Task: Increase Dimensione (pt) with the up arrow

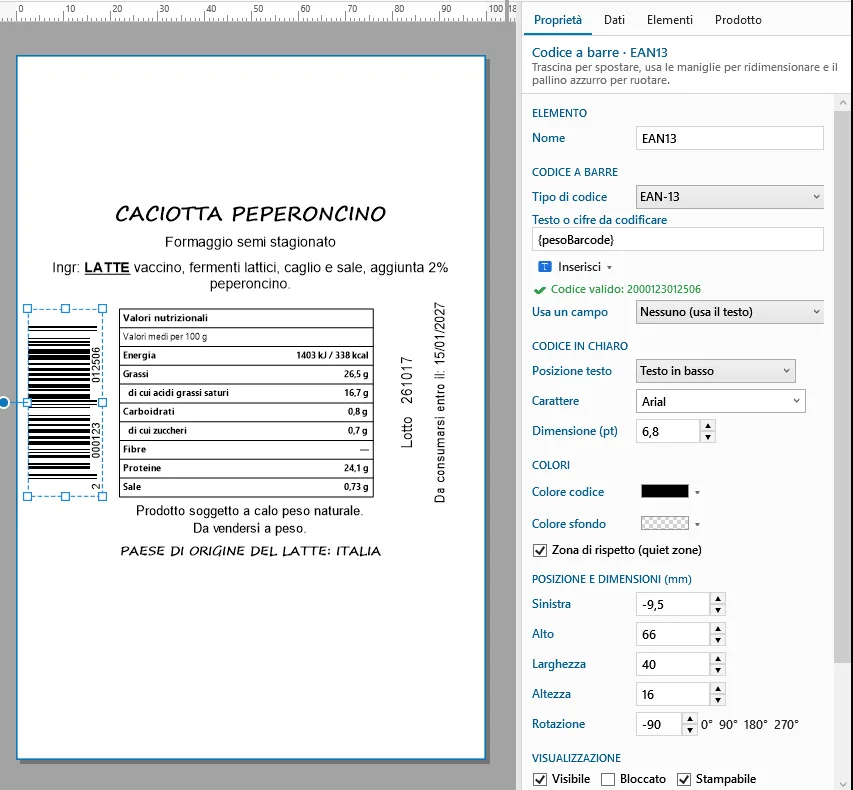Action: tap(707, 426)
